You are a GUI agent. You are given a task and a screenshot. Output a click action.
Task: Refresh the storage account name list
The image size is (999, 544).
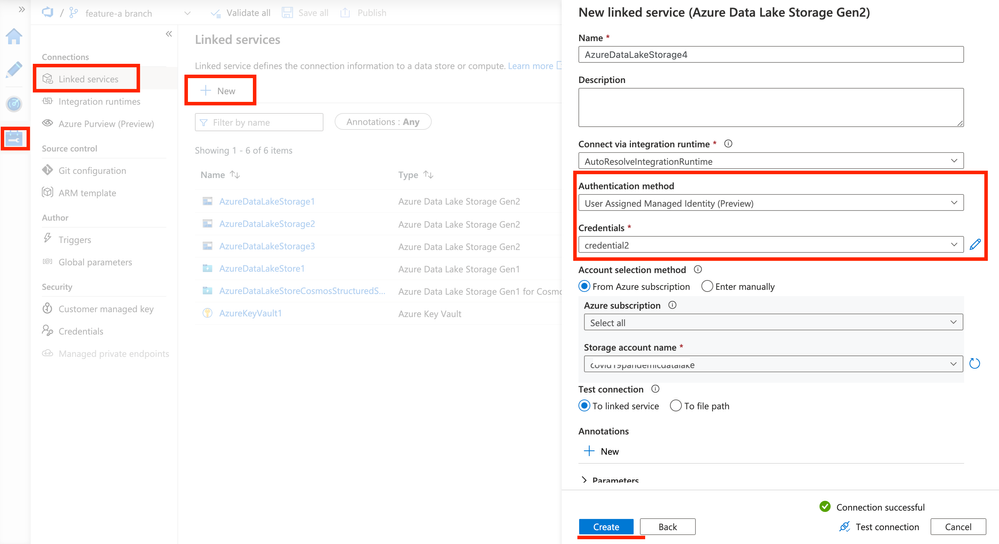974,364
